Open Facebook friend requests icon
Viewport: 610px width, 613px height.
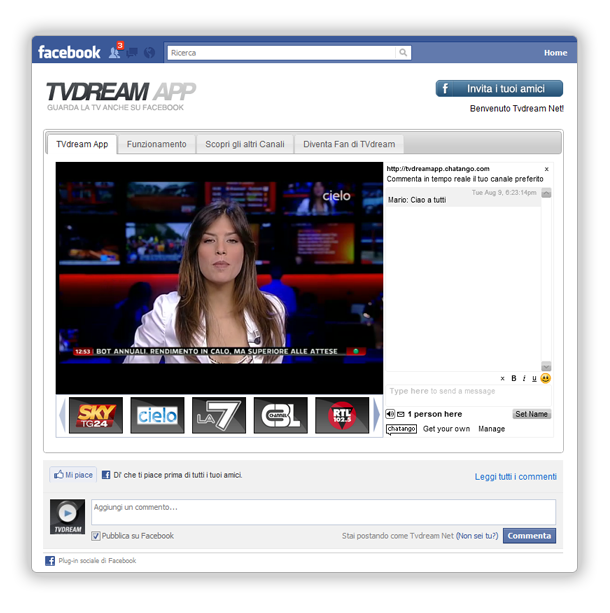click(x=114, y=52)
